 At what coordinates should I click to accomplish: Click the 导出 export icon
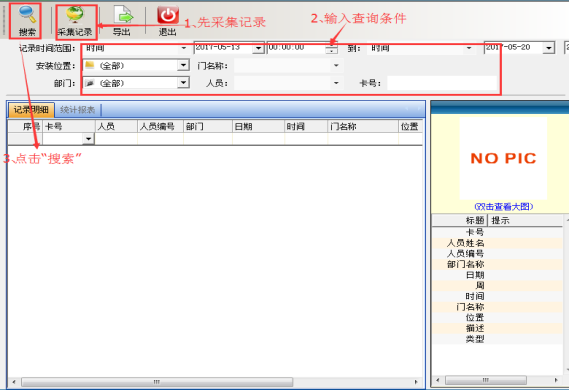coord(123,15)
